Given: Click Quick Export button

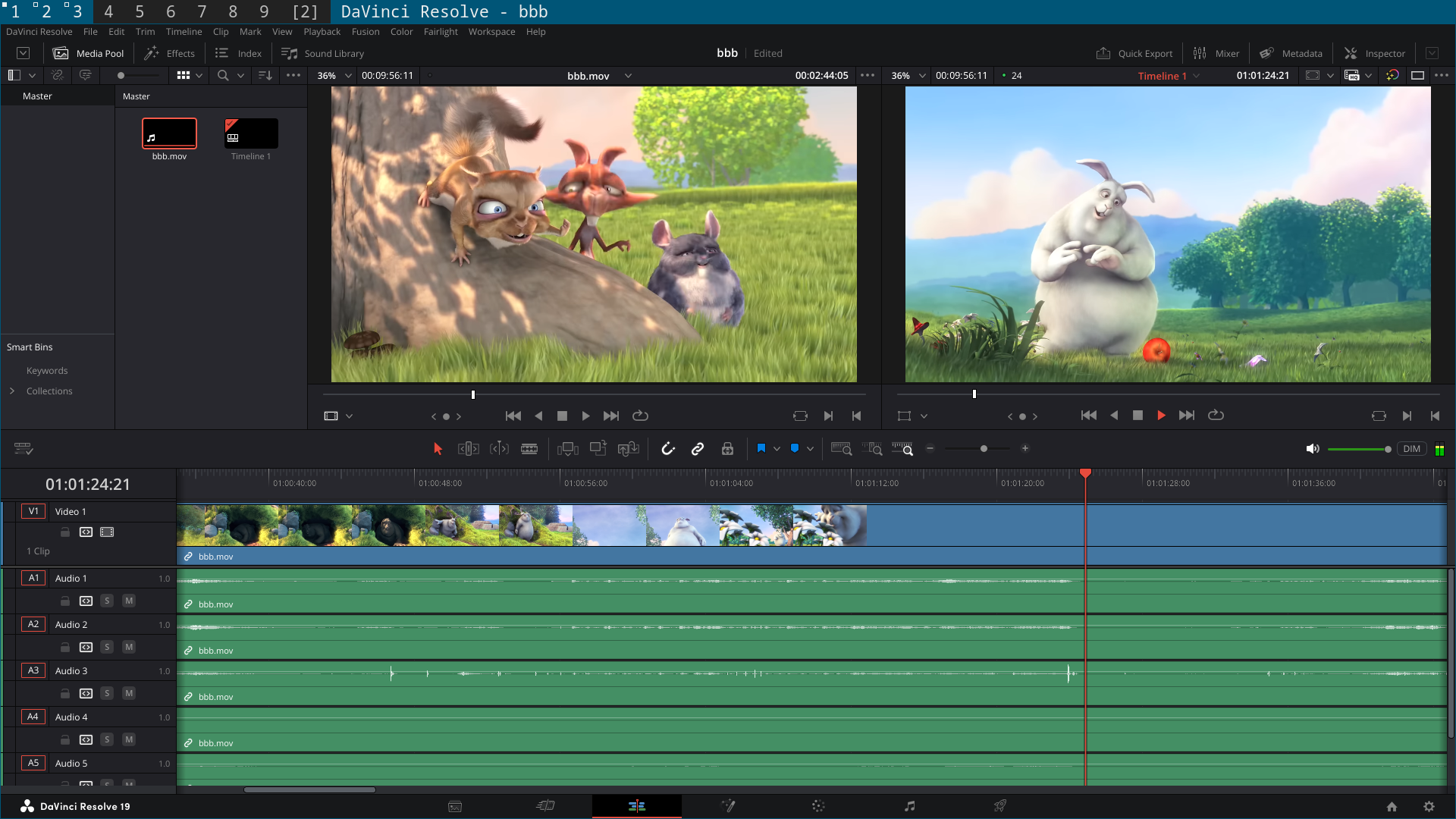Looking at the screenshot, I should (x=1134, y=53).
